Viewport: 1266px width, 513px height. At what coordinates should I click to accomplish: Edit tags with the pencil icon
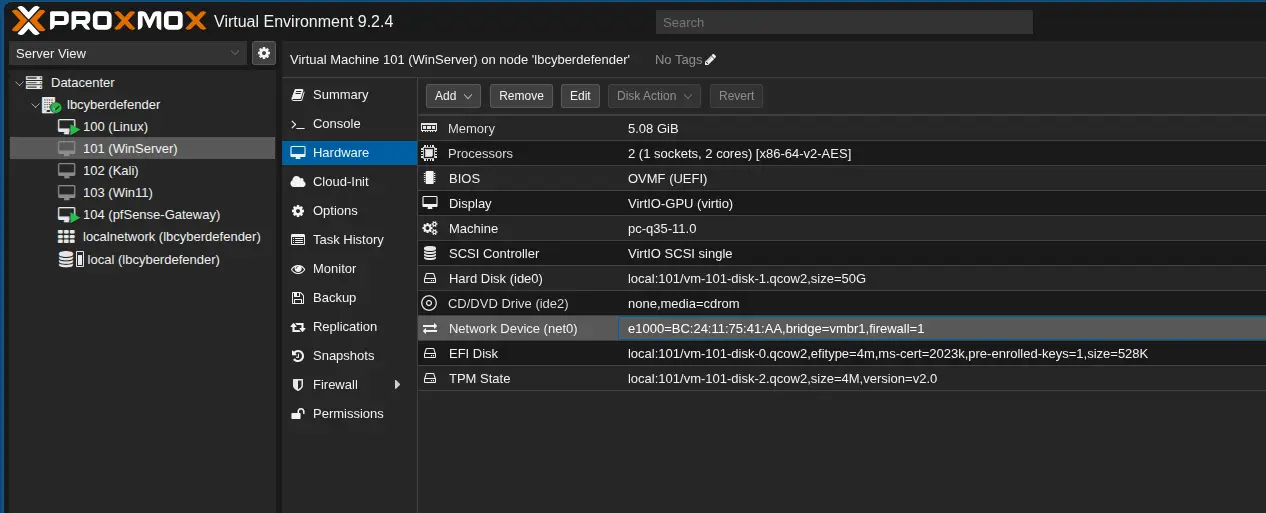tap(711, 60)
